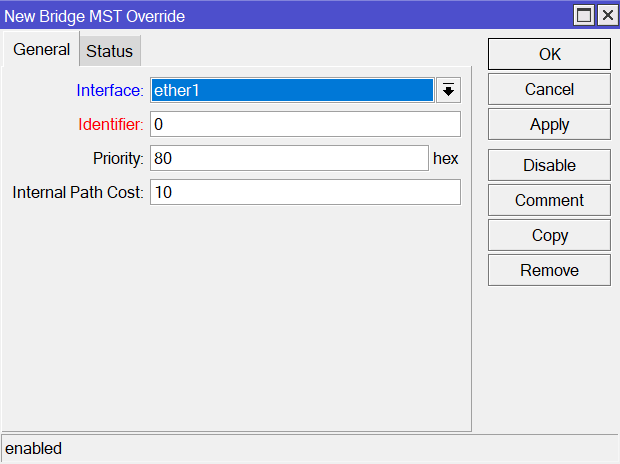Image resolution: width=620 pixels, height=464 pixels.
Task: Add a Comment to the entry
Action: tap(549, 201)
